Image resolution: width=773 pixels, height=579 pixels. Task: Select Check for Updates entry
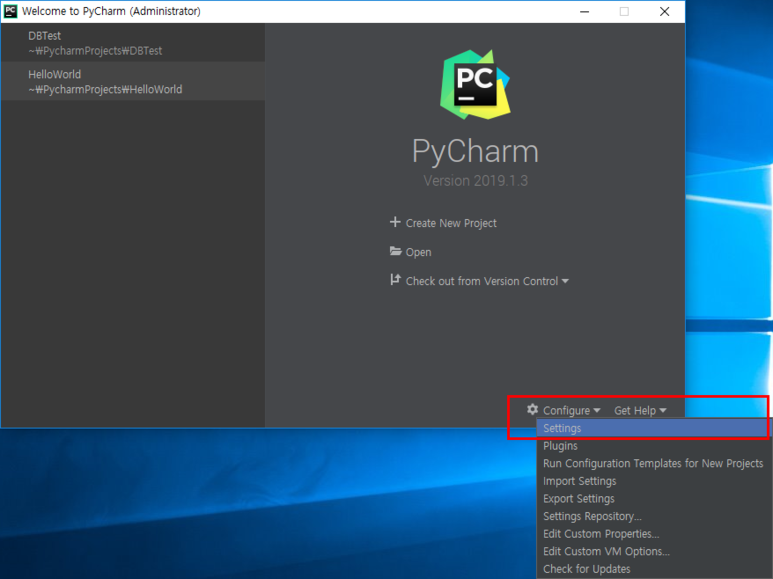652,569
